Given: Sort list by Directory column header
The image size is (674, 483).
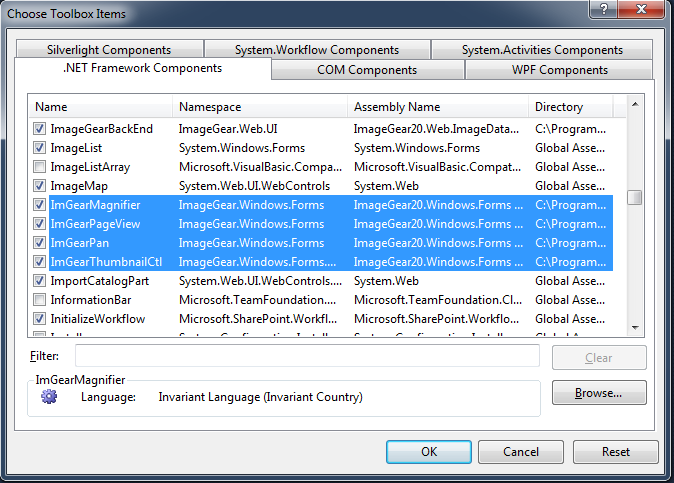Looking at the screenshot, I should pyautogui.click(x=570, y=107).
